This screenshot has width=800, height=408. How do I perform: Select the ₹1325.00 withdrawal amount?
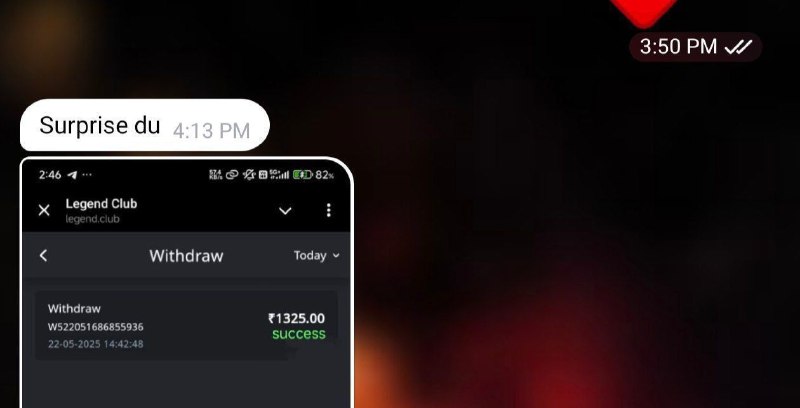pyautogui.click(x=296, y=318)
